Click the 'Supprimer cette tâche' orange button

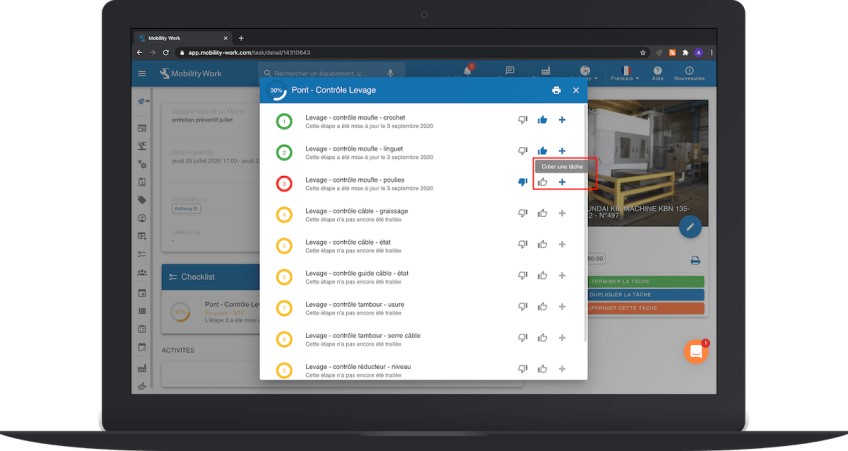646,308
